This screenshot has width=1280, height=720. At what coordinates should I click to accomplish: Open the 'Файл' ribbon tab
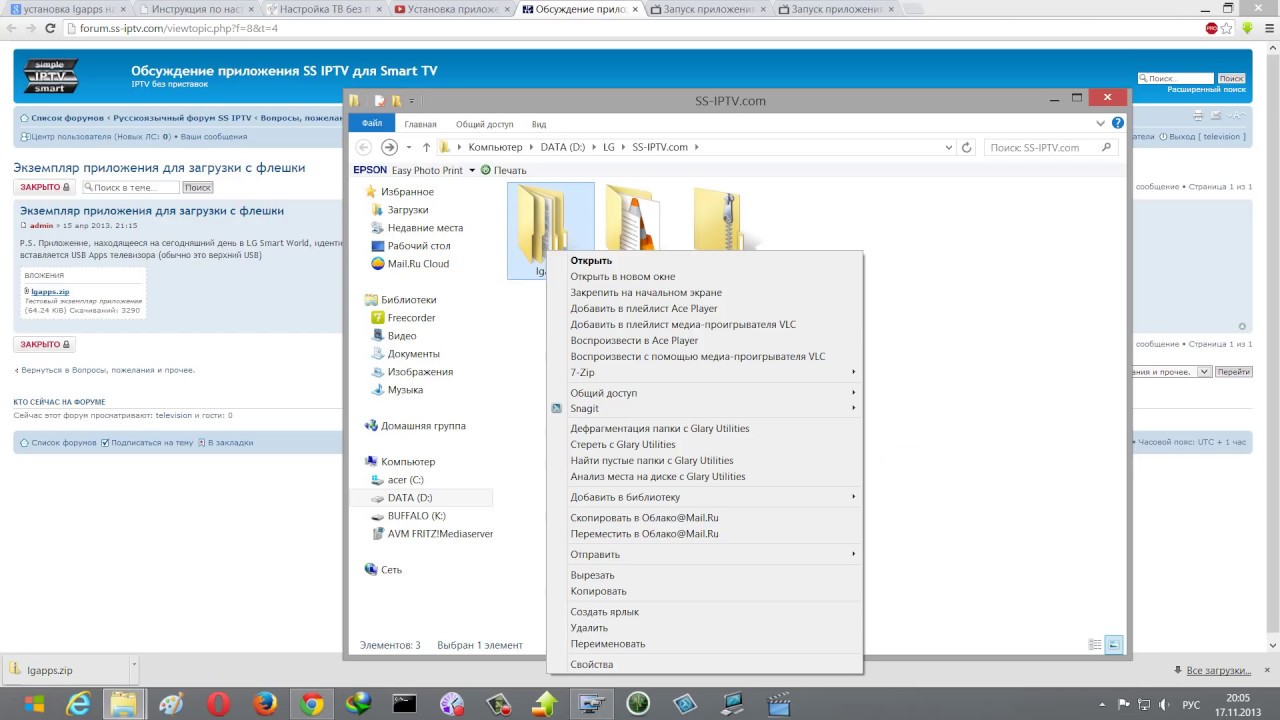coord(372,124)
